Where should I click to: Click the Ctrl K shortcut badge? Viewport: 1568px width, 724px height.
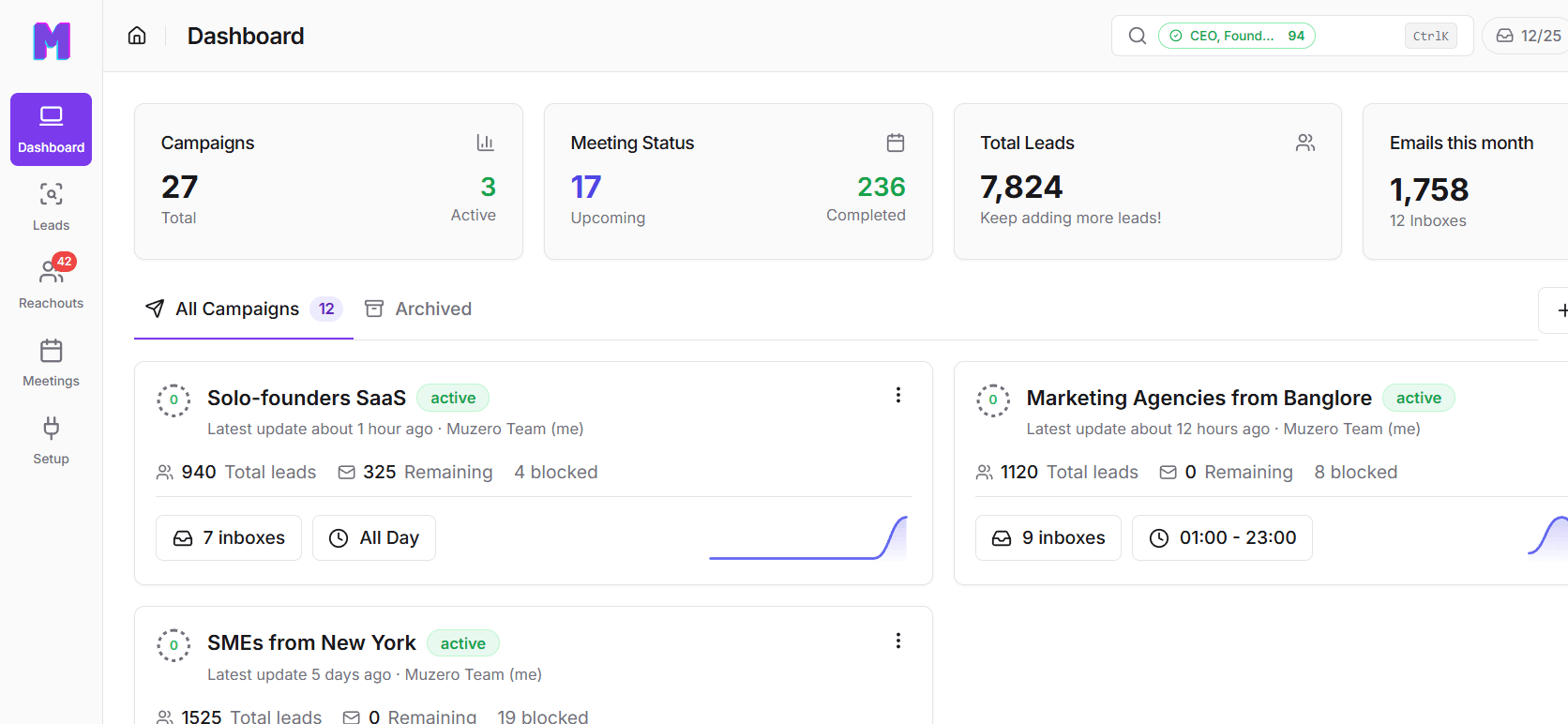1431,36
